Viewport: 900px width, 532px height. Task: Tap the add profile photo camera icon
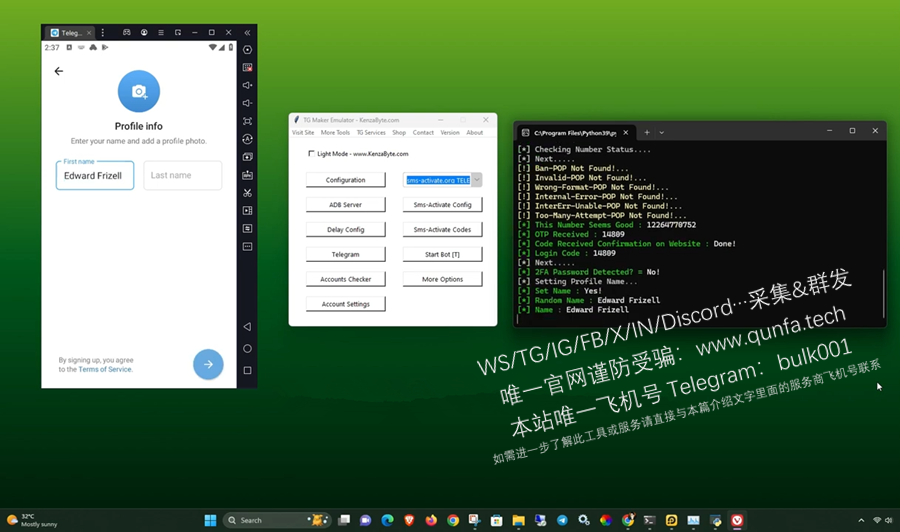tap(139, 91)
